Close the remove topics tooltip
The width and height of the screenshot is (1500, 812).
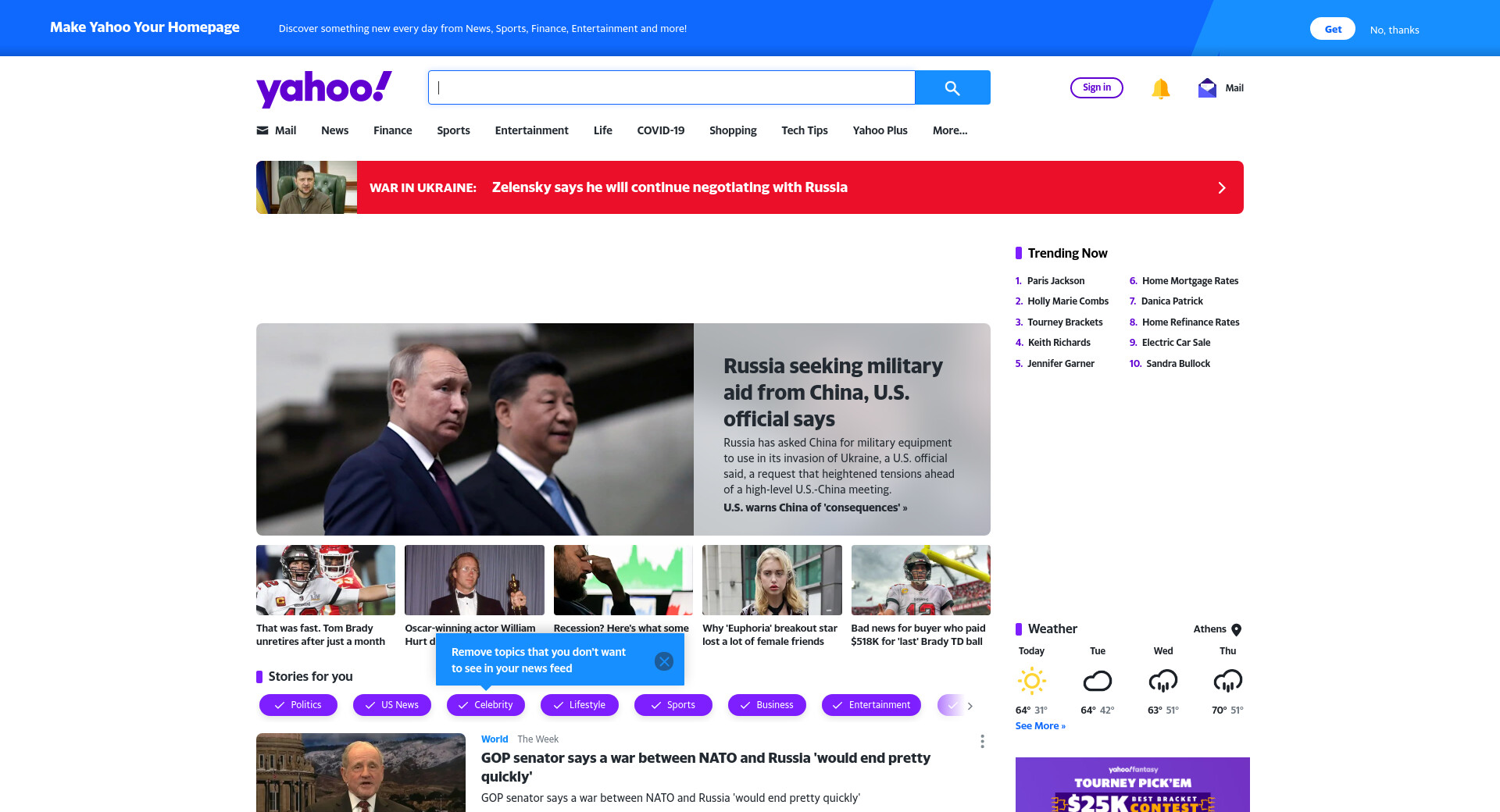(x=664, y=661)
